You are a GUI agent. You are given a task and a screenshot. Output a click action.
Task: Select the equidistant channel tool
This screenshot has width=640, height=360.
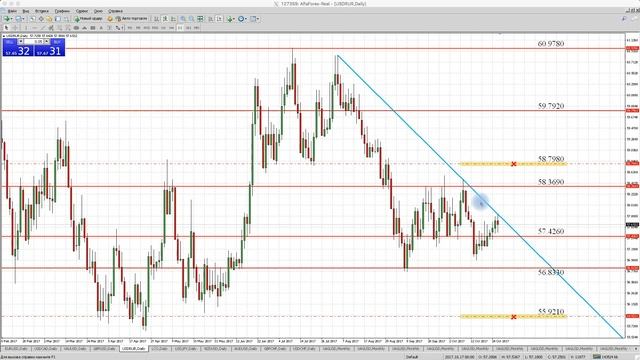tap(51, 28)
